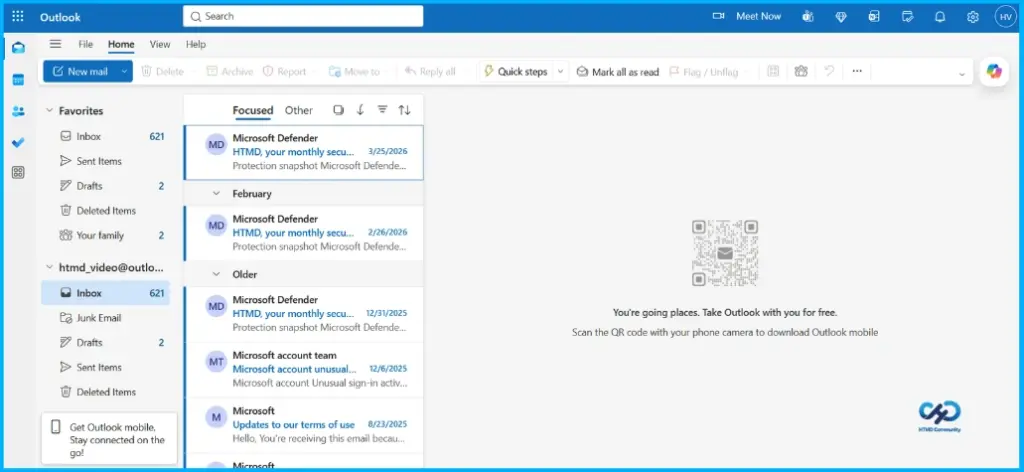Collapse the htmd_video@outlook account folder tree
This screenshot has width=1024, height=472.
coord(49,267)
